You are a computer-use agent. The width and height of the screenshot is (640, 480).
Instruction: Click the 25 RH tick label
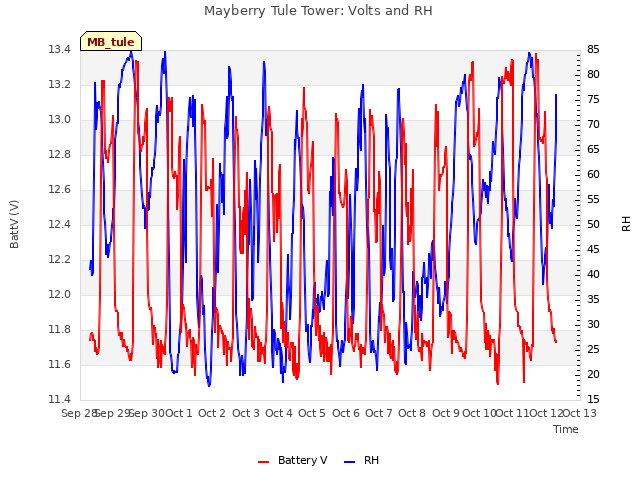point(593,349)
